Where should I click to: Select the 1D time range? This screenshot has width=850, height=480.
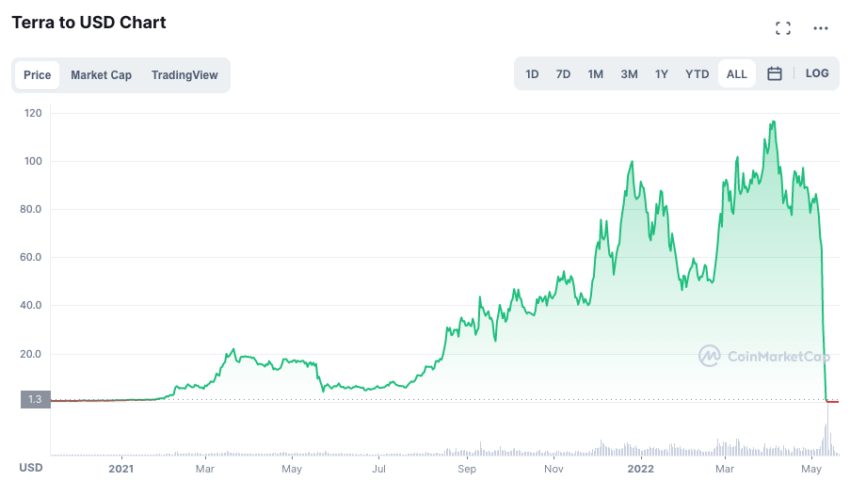click(532, 74)
